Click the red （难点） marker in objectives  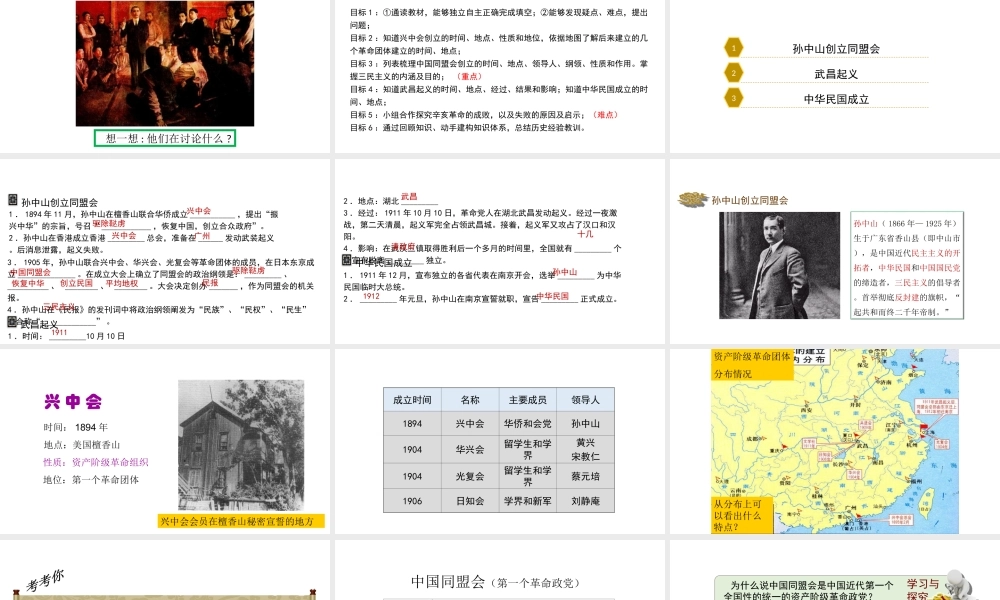[605, 115]
